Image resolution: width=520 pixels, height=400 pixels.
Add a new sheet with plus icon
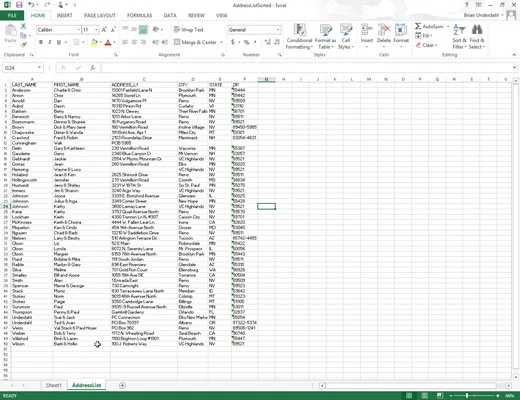(122, 385)
